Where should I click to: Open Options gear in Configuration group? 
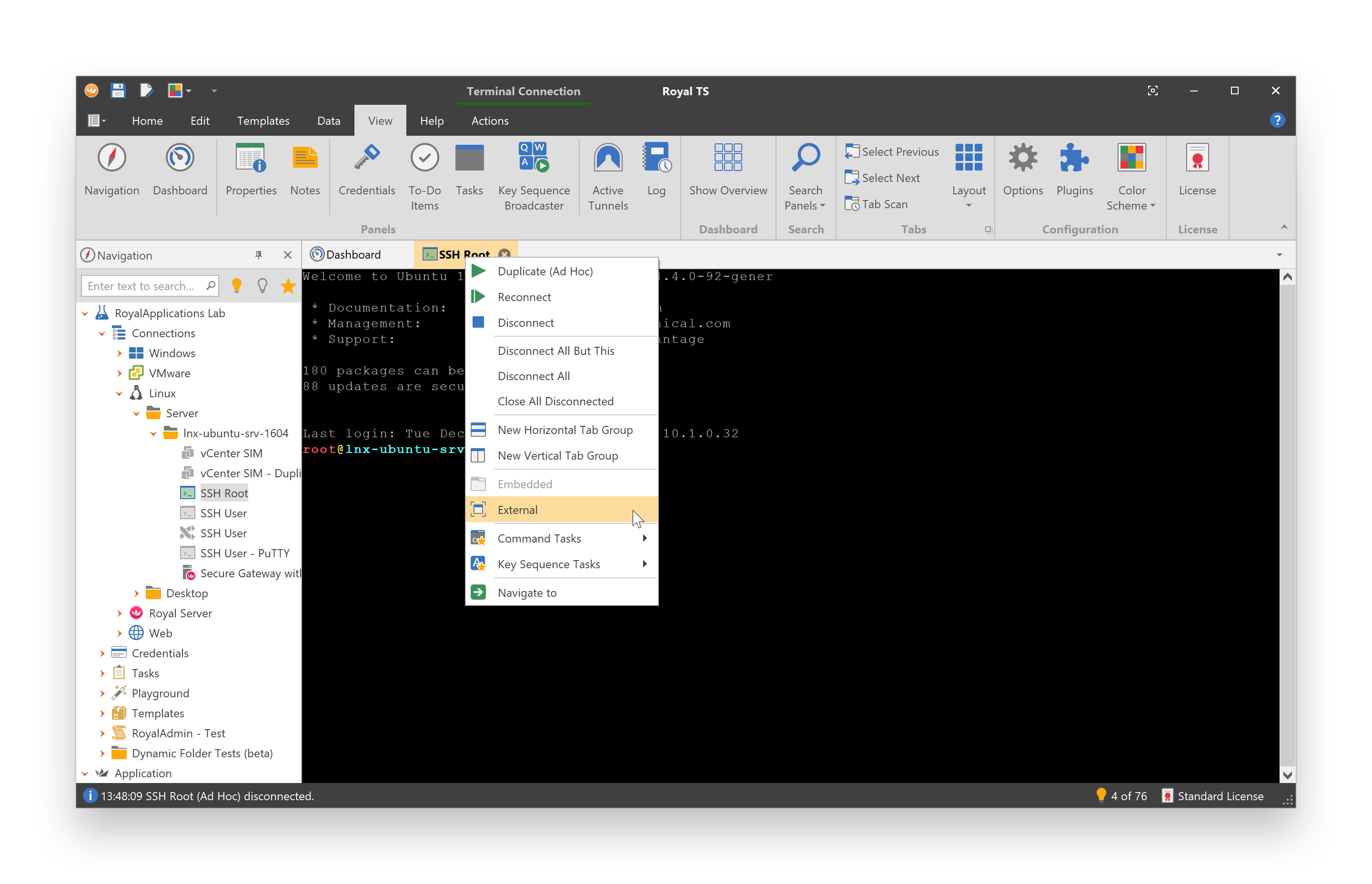pos(1022,170)
